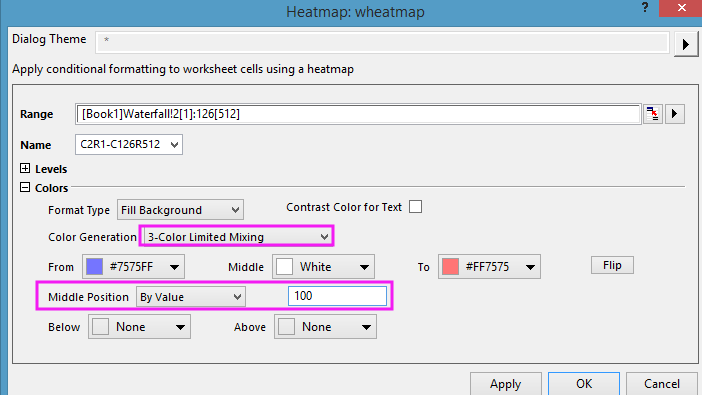Collapse the Colors section
This screenshot has height=395, width=702.
pyautogui.click(x=25, y=187)
